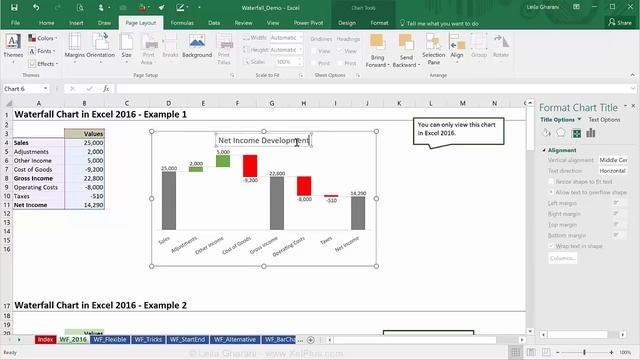Undo the last action
This screenshot has width=640, height=360.
click(36, 7)
